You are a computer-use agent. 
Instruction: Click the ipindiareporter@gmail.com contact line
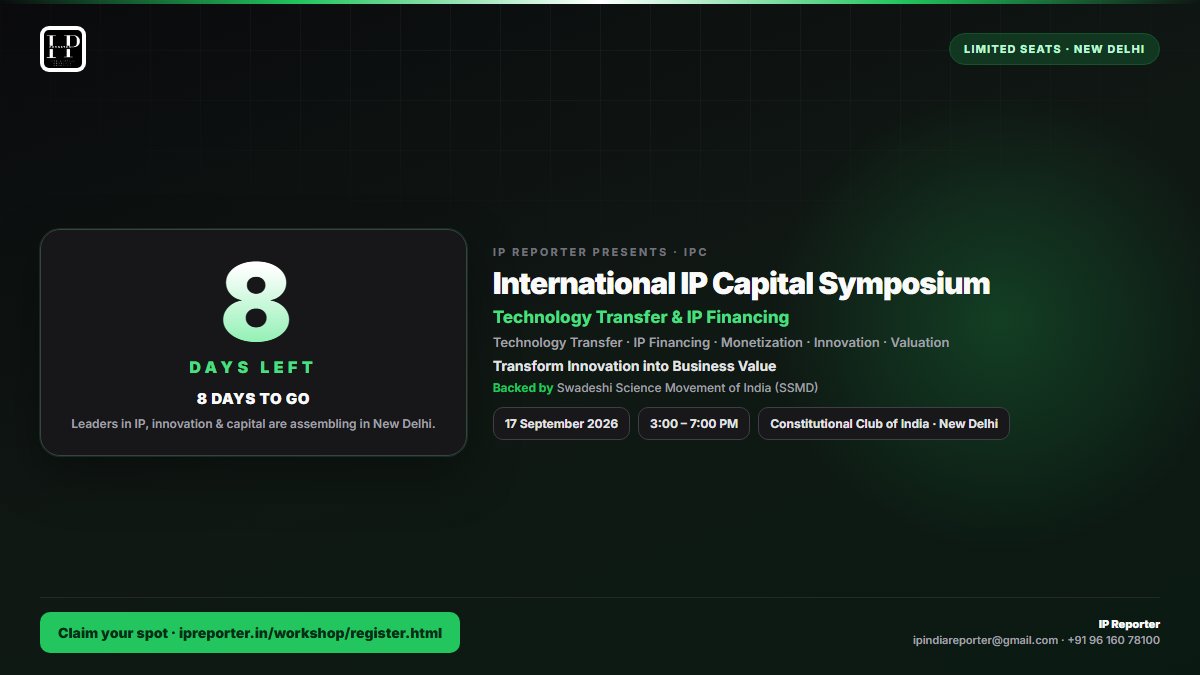click(x=1036, y=640)
